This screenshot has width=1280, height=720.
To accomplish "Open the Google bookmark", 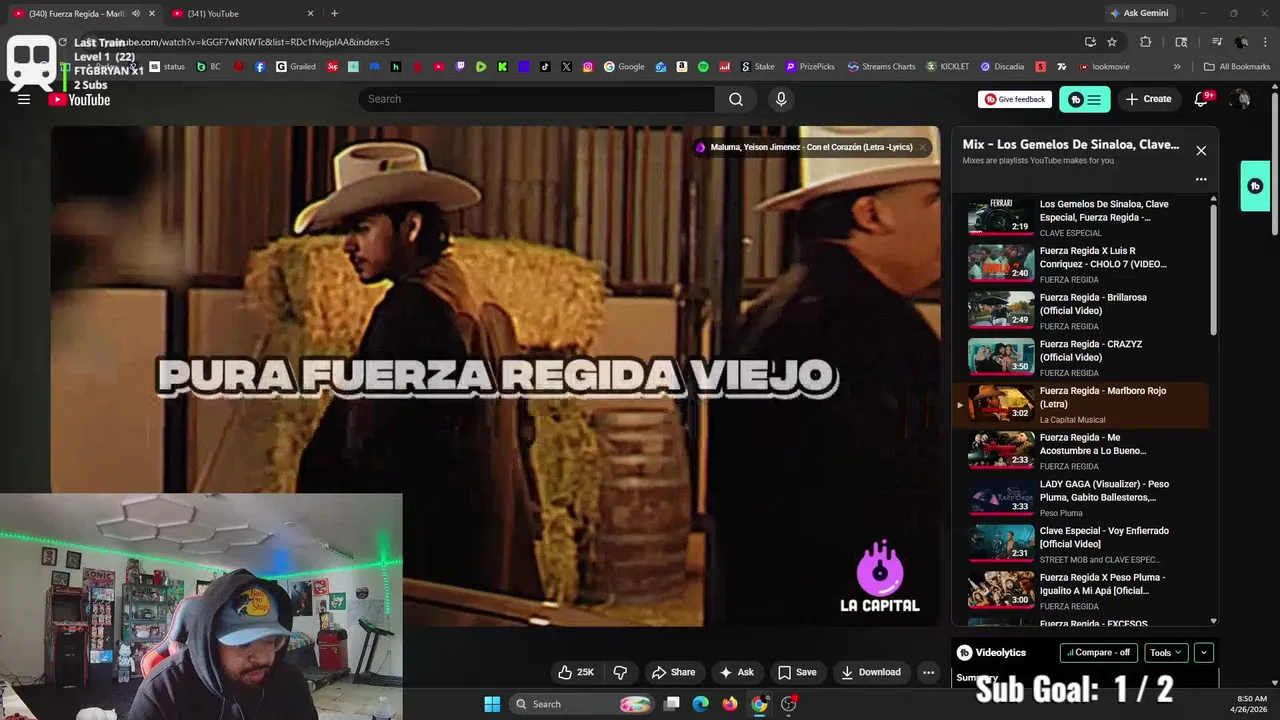I will pos(624,67).
